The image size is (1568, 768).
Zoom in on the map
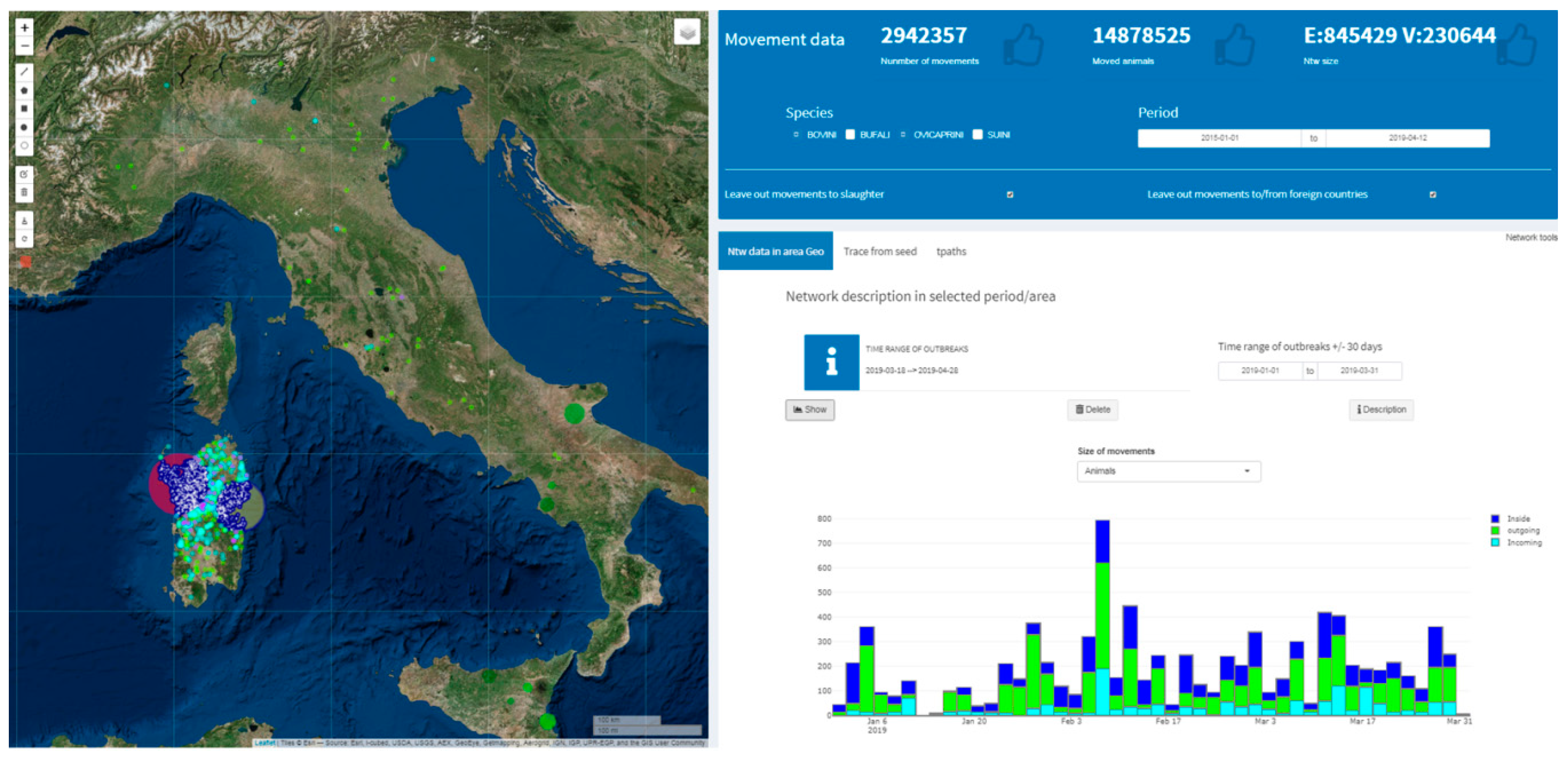tap(24, 28)
